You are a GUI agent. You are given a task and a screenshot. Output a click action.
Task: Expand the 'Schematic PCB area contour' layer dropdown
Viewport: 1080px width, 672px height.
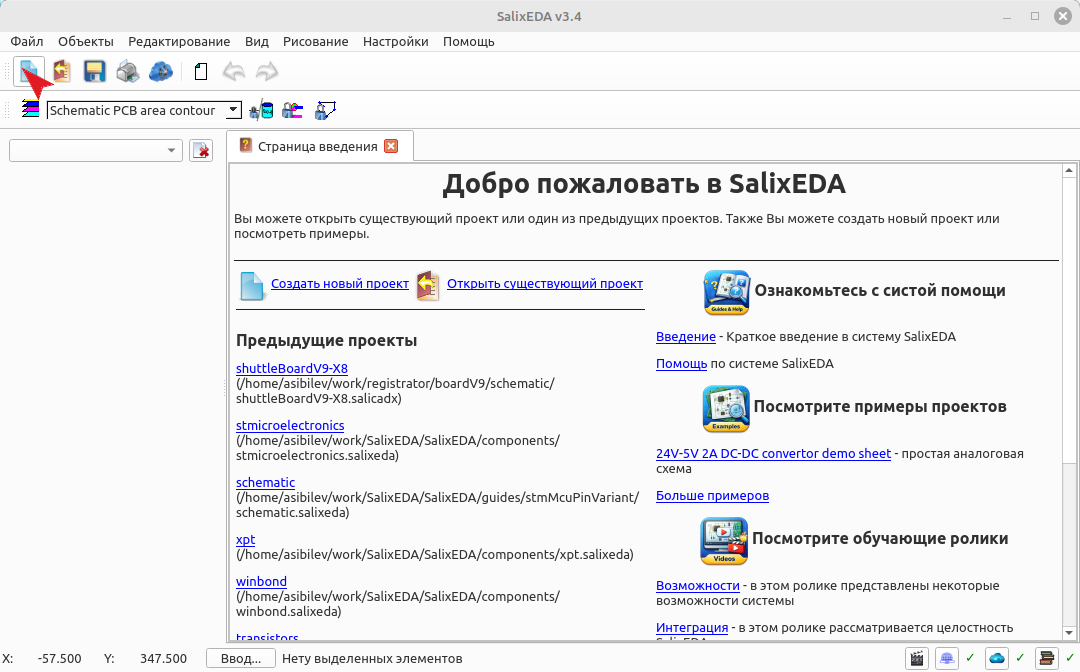[x=233, y=110]
